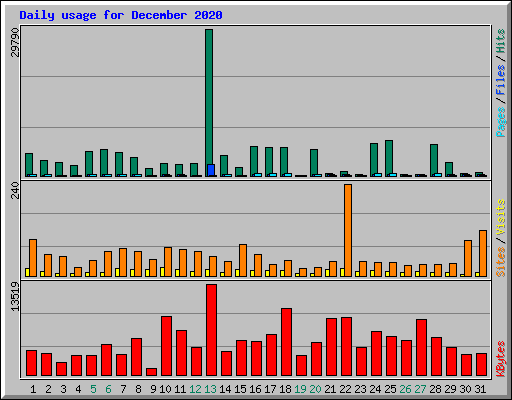Click the tallest red KBytes bar for day 13
Image resolution: width=512 pixels, height=400 pixels.
tap(211, 330)
